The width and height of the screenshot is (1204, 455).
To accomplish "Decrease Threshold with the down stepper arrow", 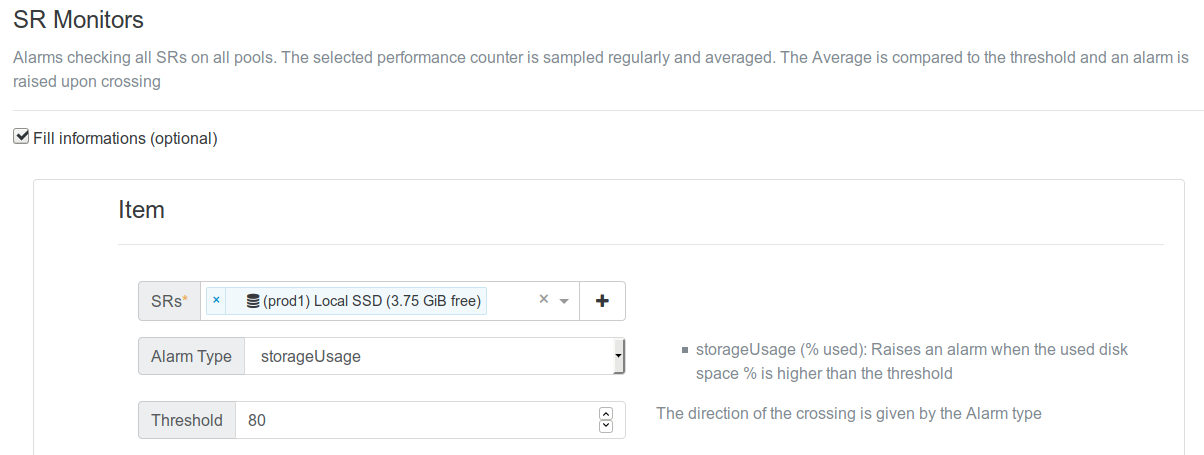I will pyautogui.click(x=605, y=427).
